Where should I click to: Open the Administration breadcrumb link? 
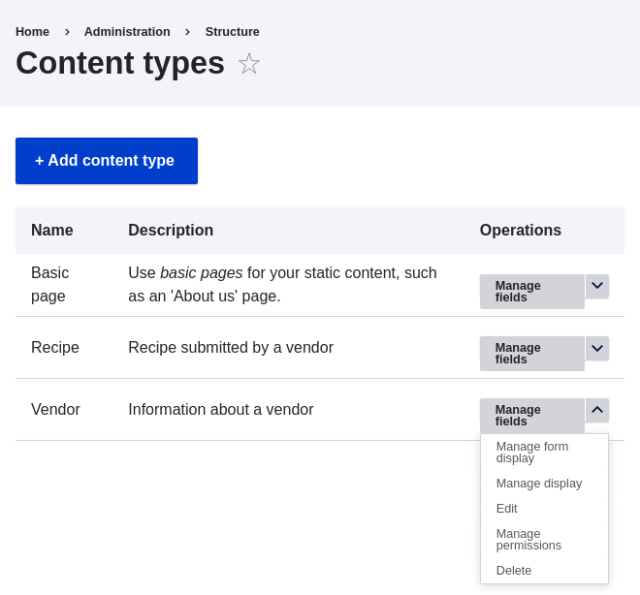(x=127, y=32)
